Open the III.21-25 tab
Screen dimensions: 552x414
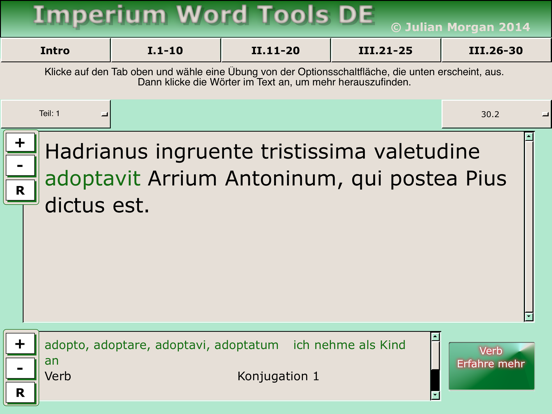(386, 50)
